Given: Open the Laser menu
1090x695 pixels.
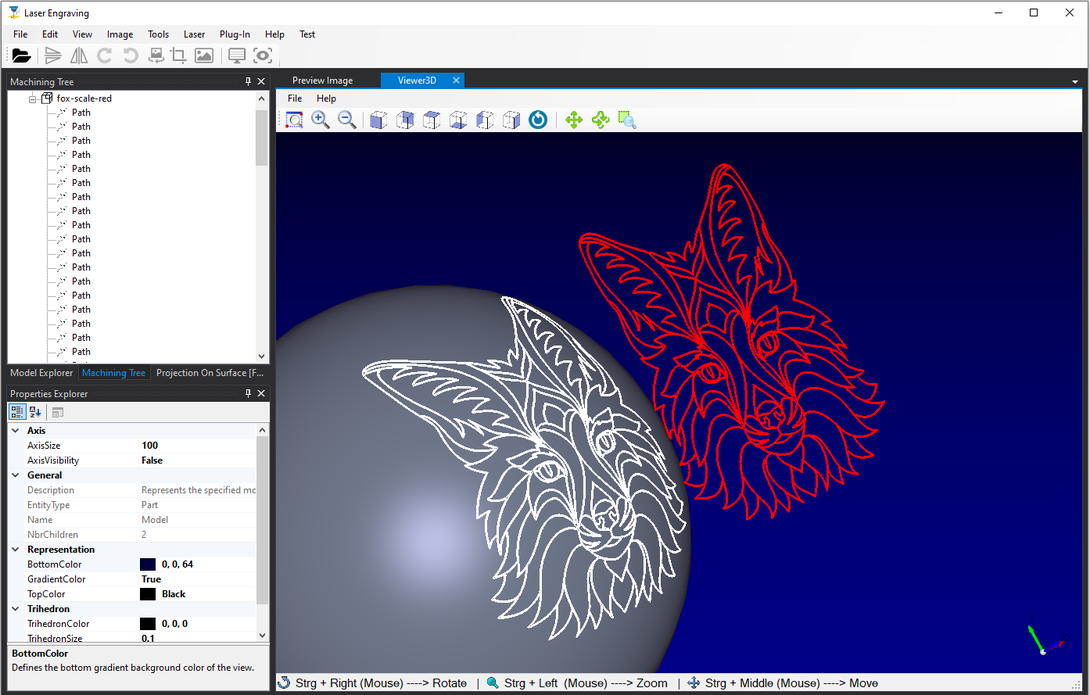Looking at the screenshot, I should click(194, 34).
